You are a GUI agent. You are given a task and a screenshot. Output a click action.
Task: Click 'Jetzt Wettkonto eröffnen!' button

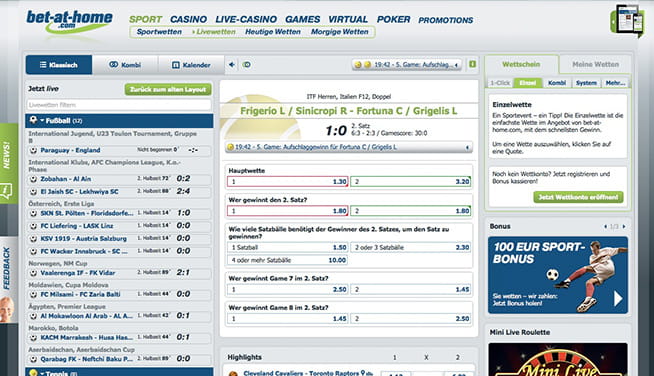pyautogui.click(x=578, y=197)
